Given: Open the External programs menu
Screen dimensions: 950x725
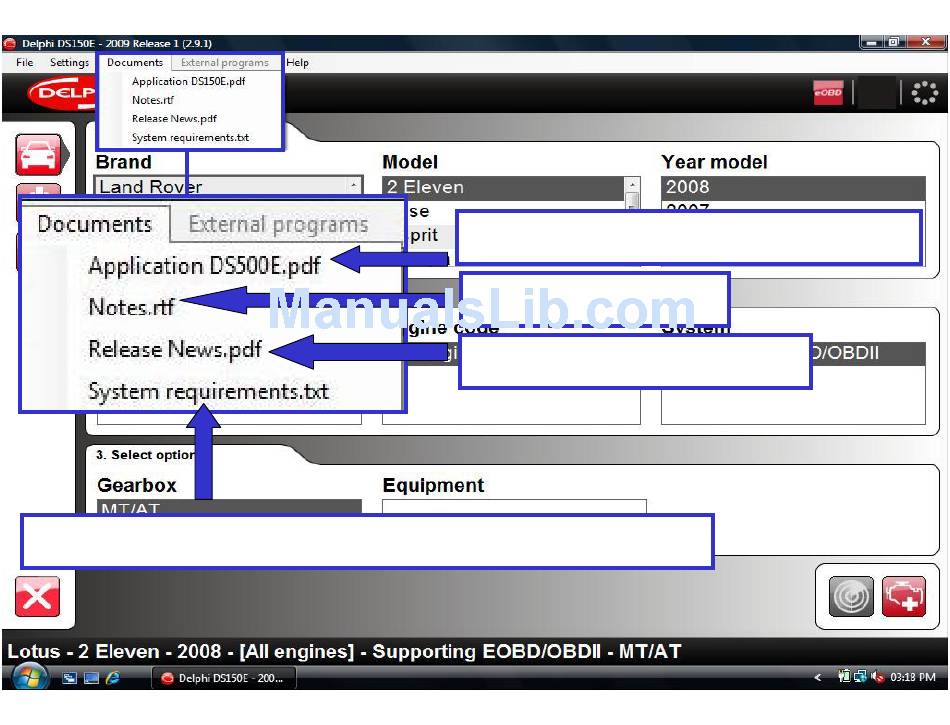Looking at the screenshot, I should point(225,62).
